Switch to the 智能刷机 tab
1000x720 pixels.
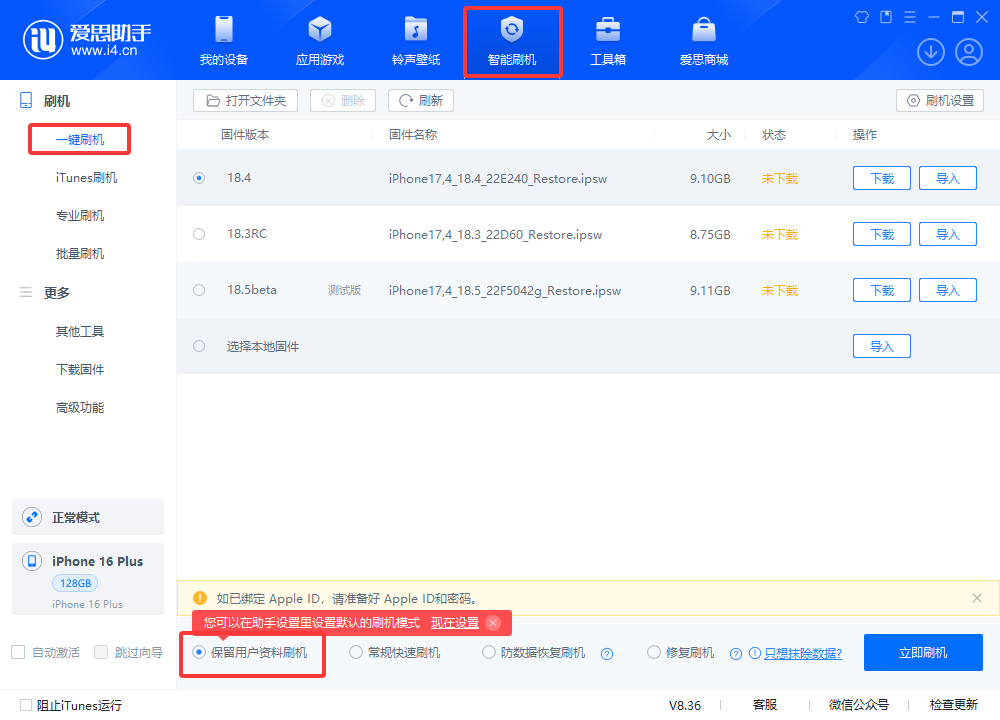[513, 40]
